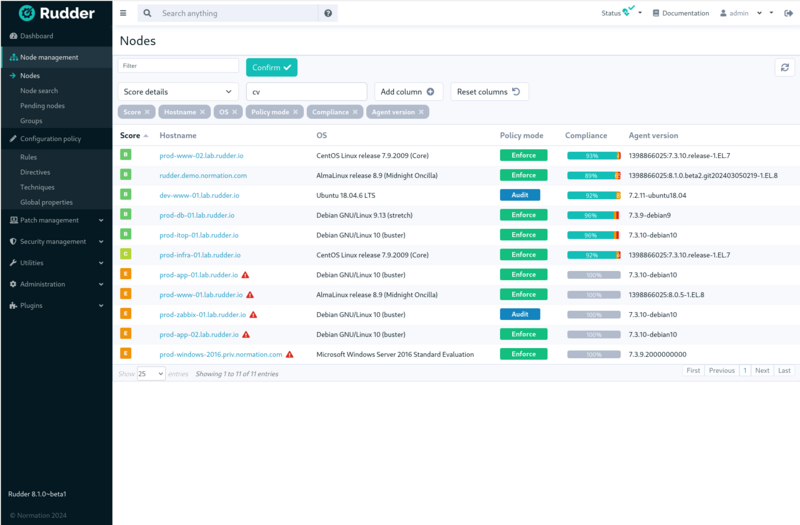Expand Administration menu

56,284
